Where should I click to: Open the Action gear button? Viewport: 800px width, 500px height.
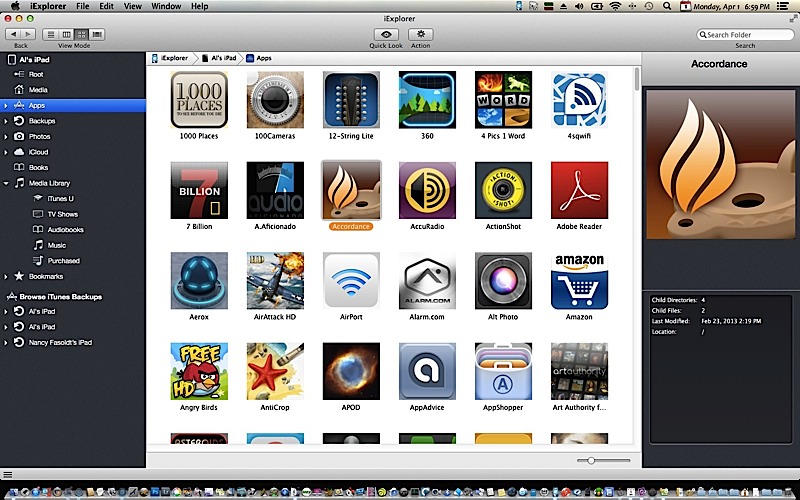(x=420, y=34)
